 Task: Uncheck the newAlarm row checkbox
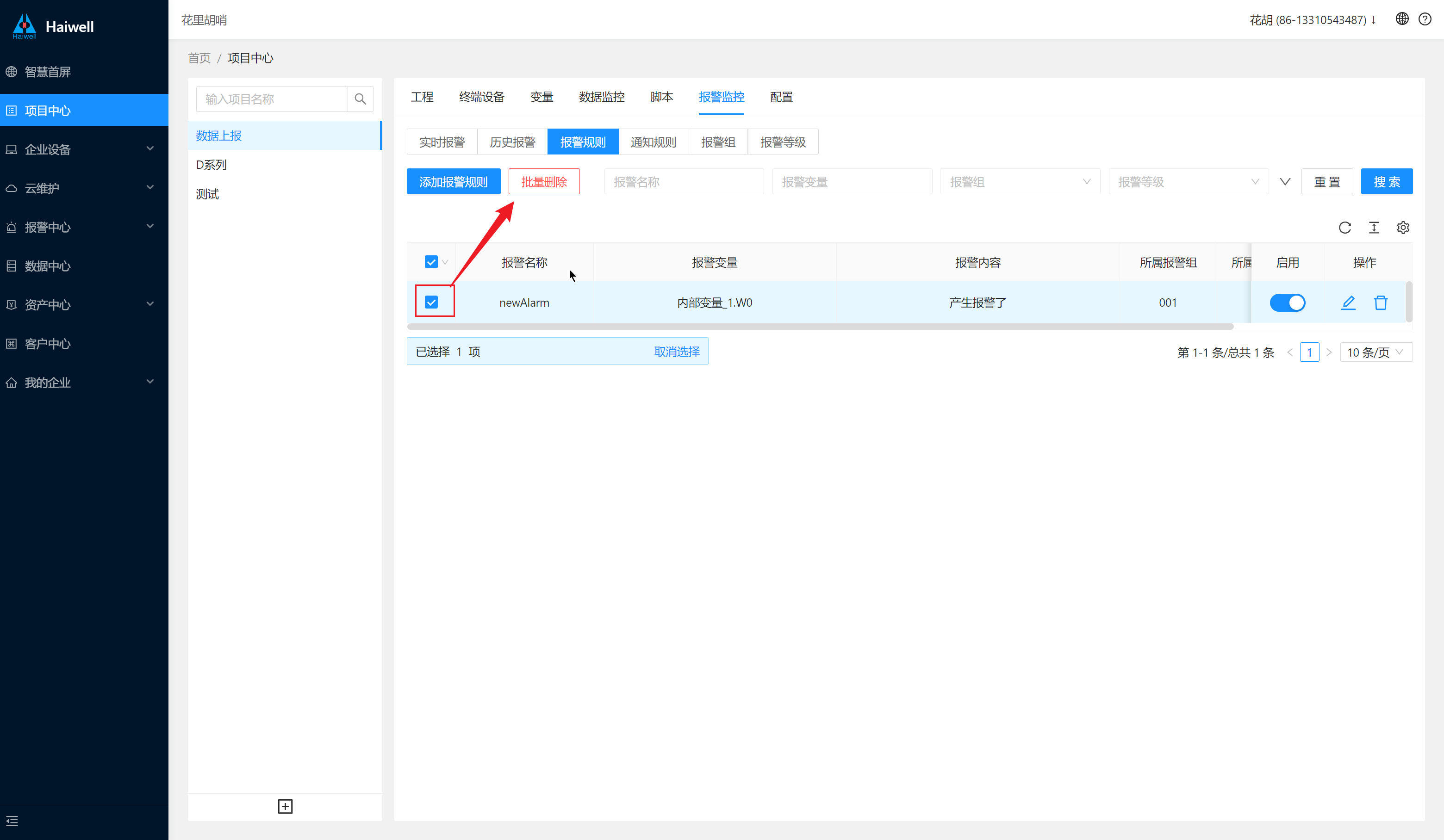(x=431, y=303)
